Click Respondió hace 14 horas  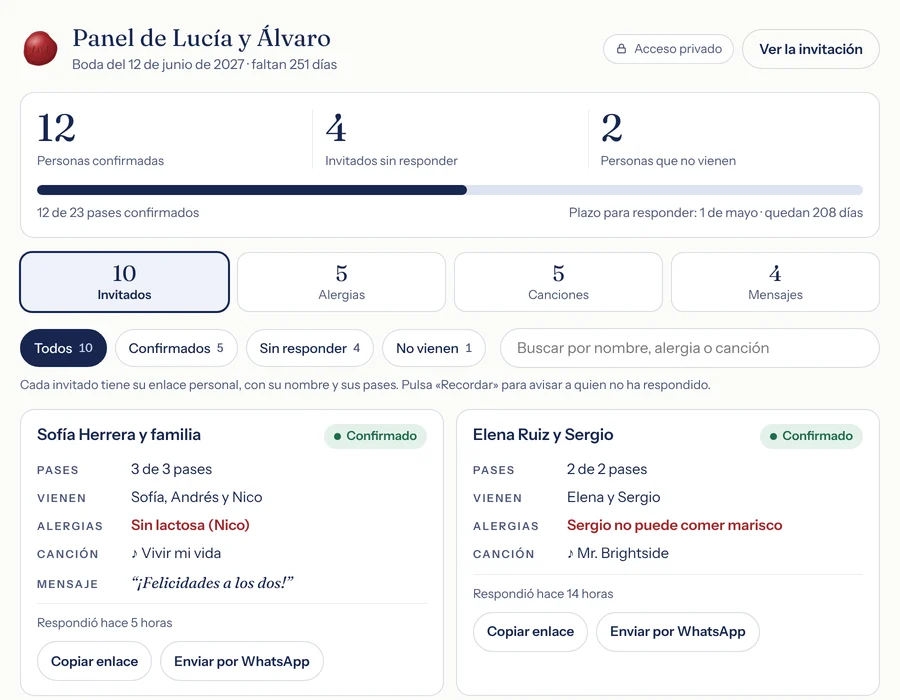coord(543,594)
